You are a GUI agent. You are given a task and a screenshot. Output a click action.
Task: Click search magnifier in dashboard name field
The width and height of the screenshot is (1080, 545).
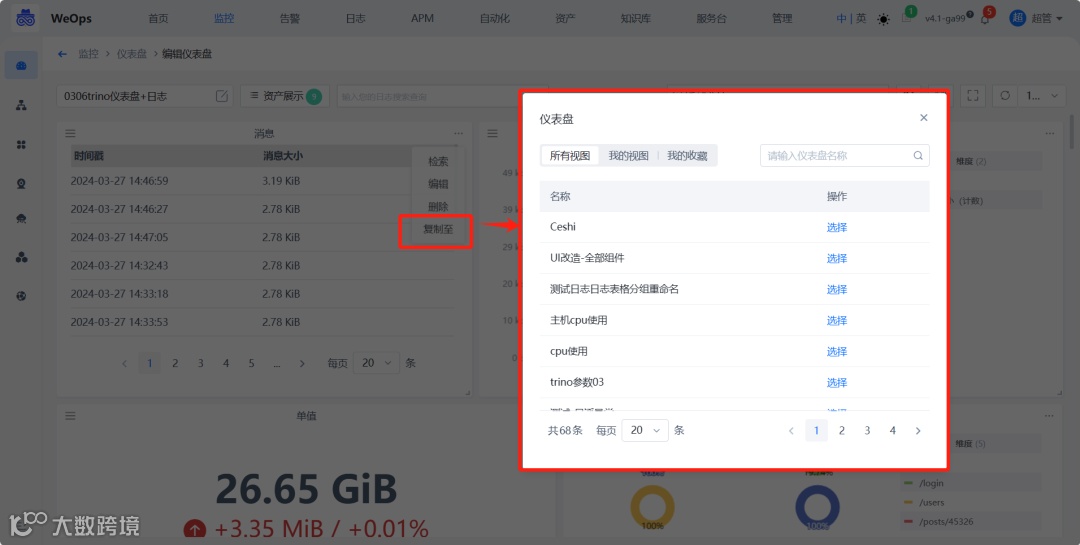(918, 156)
